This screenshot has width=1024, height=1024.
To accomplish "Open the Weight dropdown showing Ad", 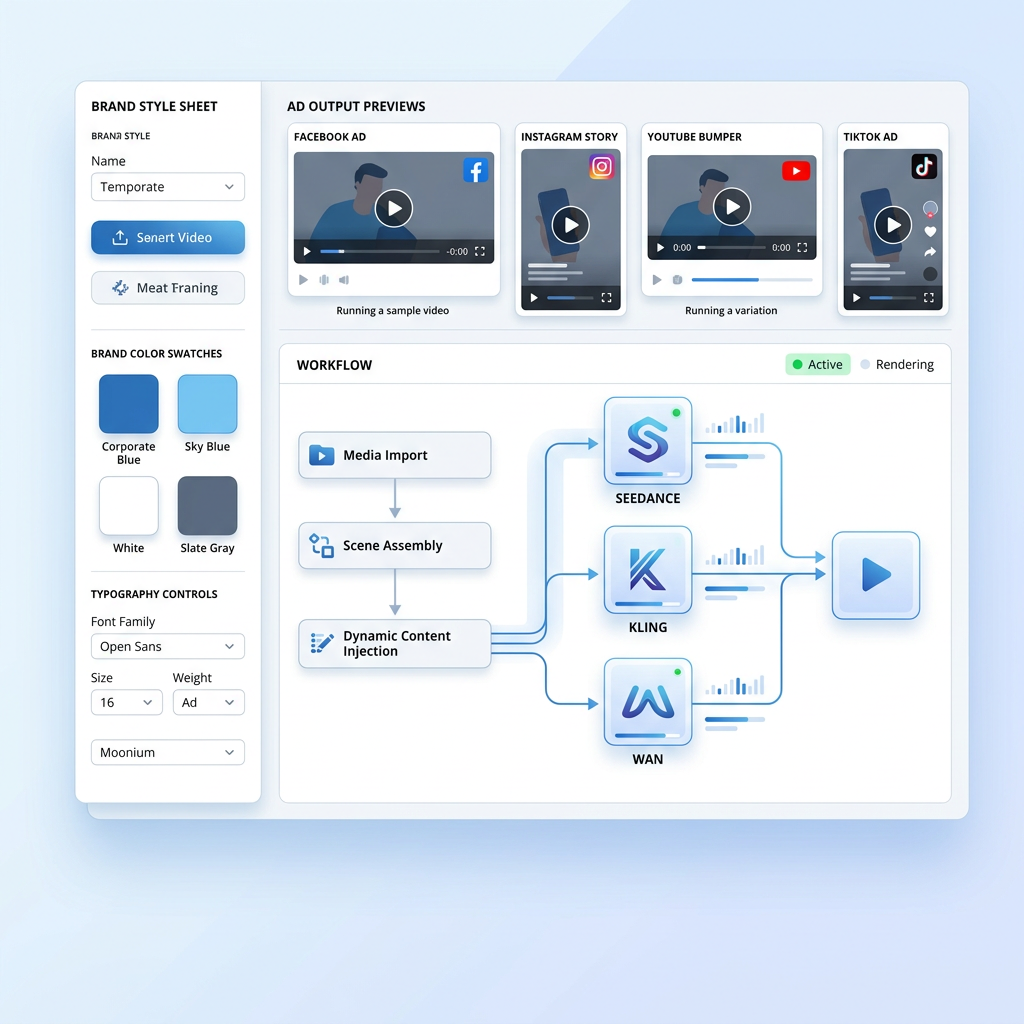I will [209, 703].
